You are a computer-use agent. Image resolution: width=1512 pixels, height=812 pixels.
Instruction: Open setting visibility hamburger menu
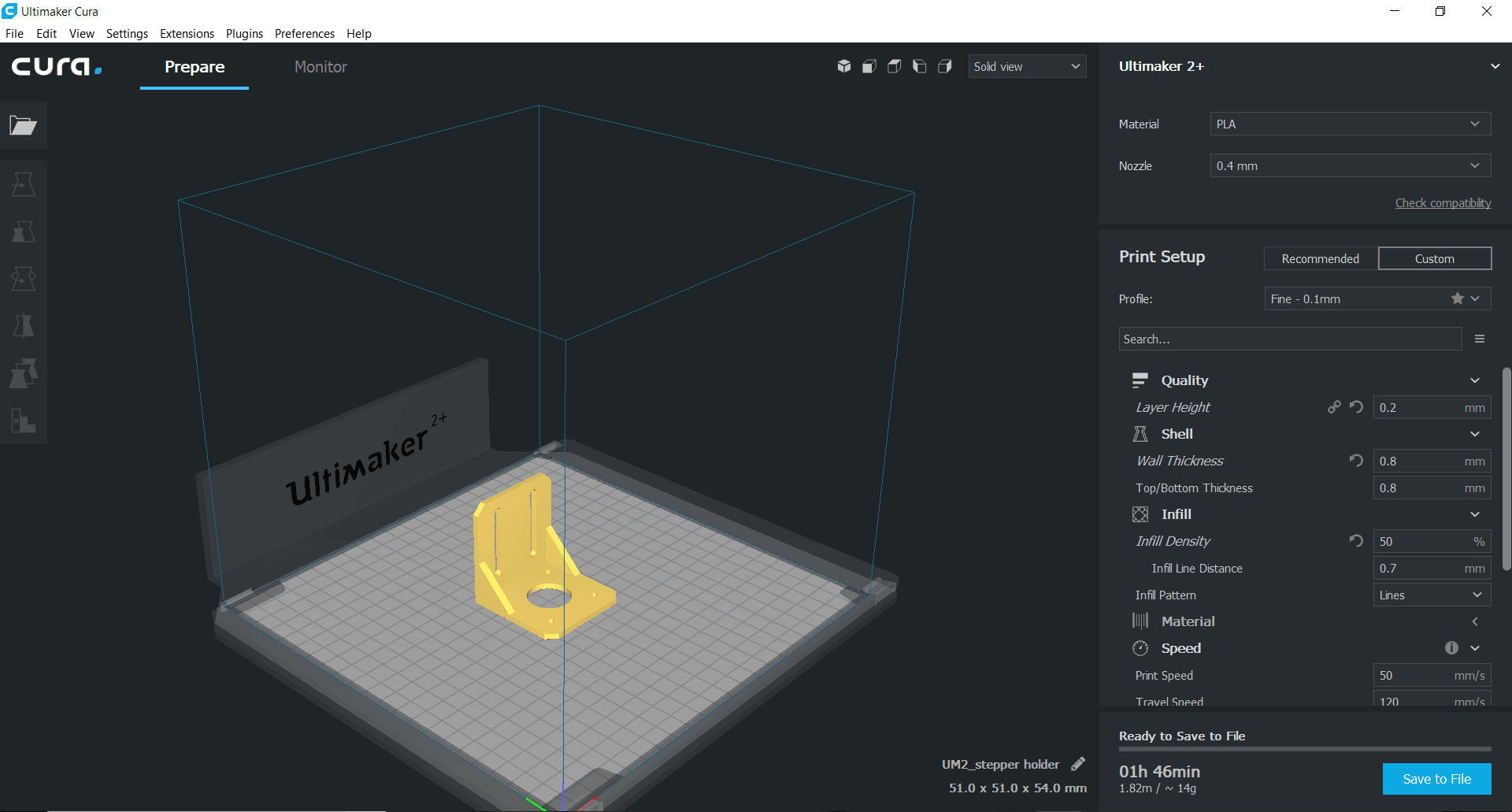pos(1480,339)
